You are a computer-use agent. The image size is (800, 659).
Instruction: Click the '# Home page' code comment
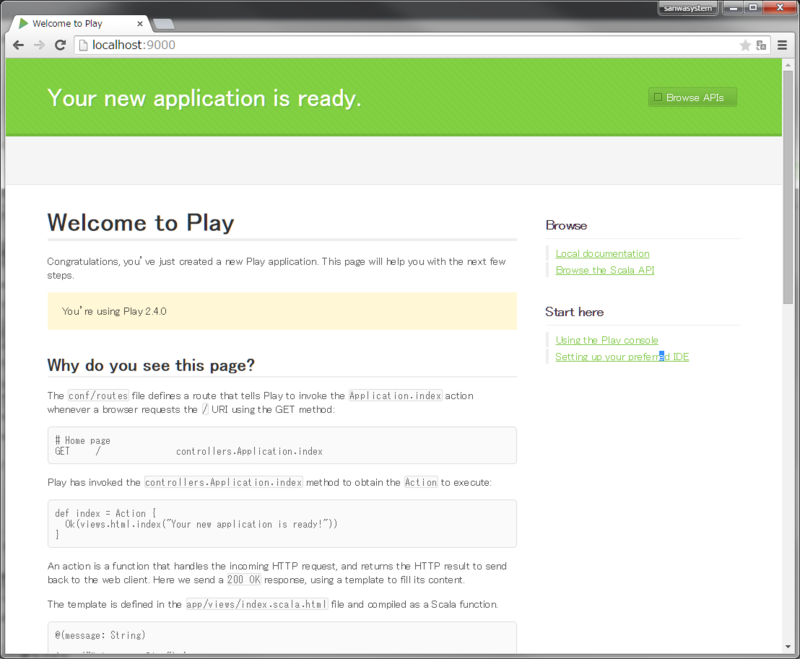click(x=83, y=440)
